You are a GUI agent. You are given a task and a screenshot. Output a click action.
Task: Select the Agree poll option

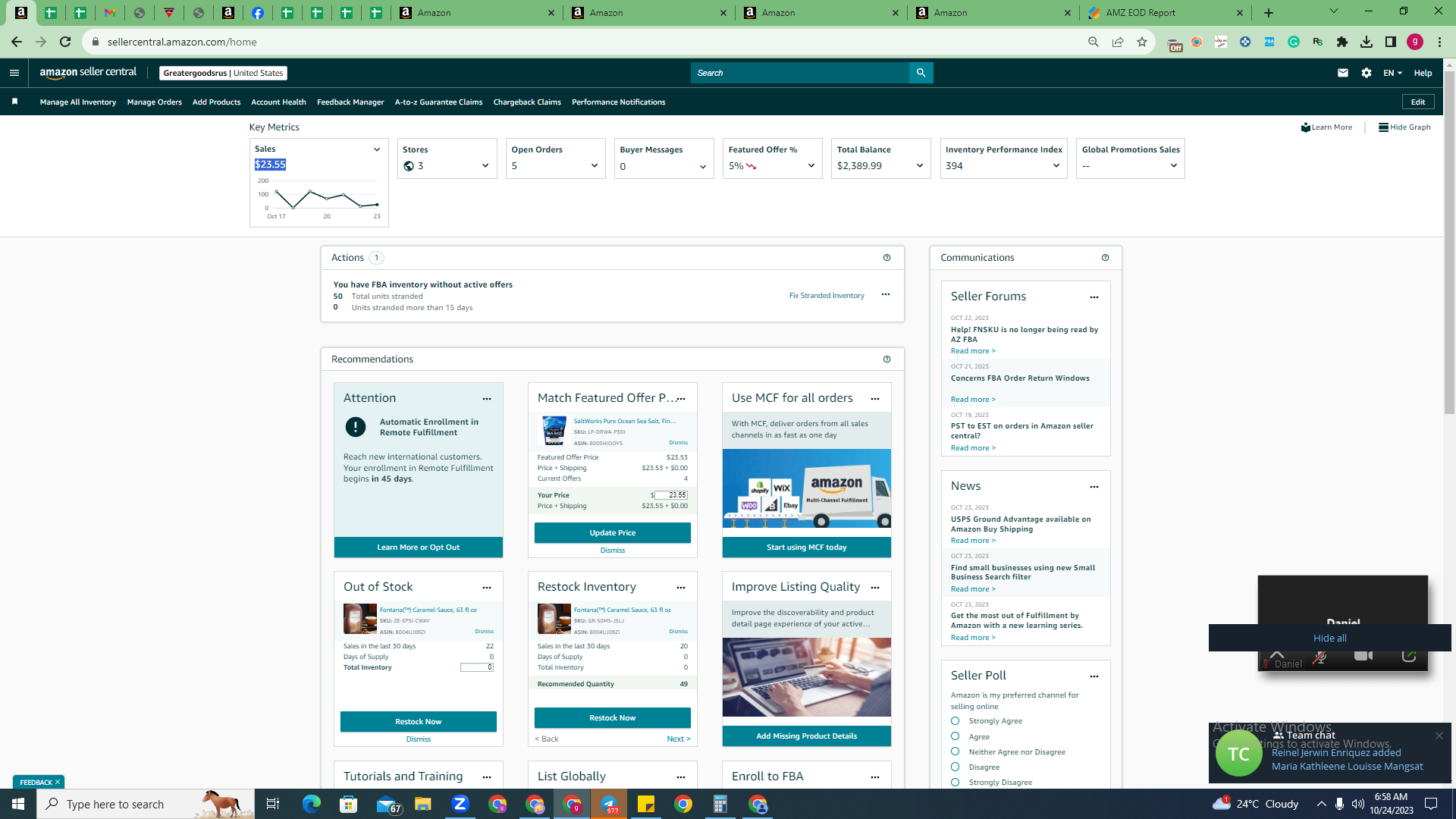click(x=955, y=736)
